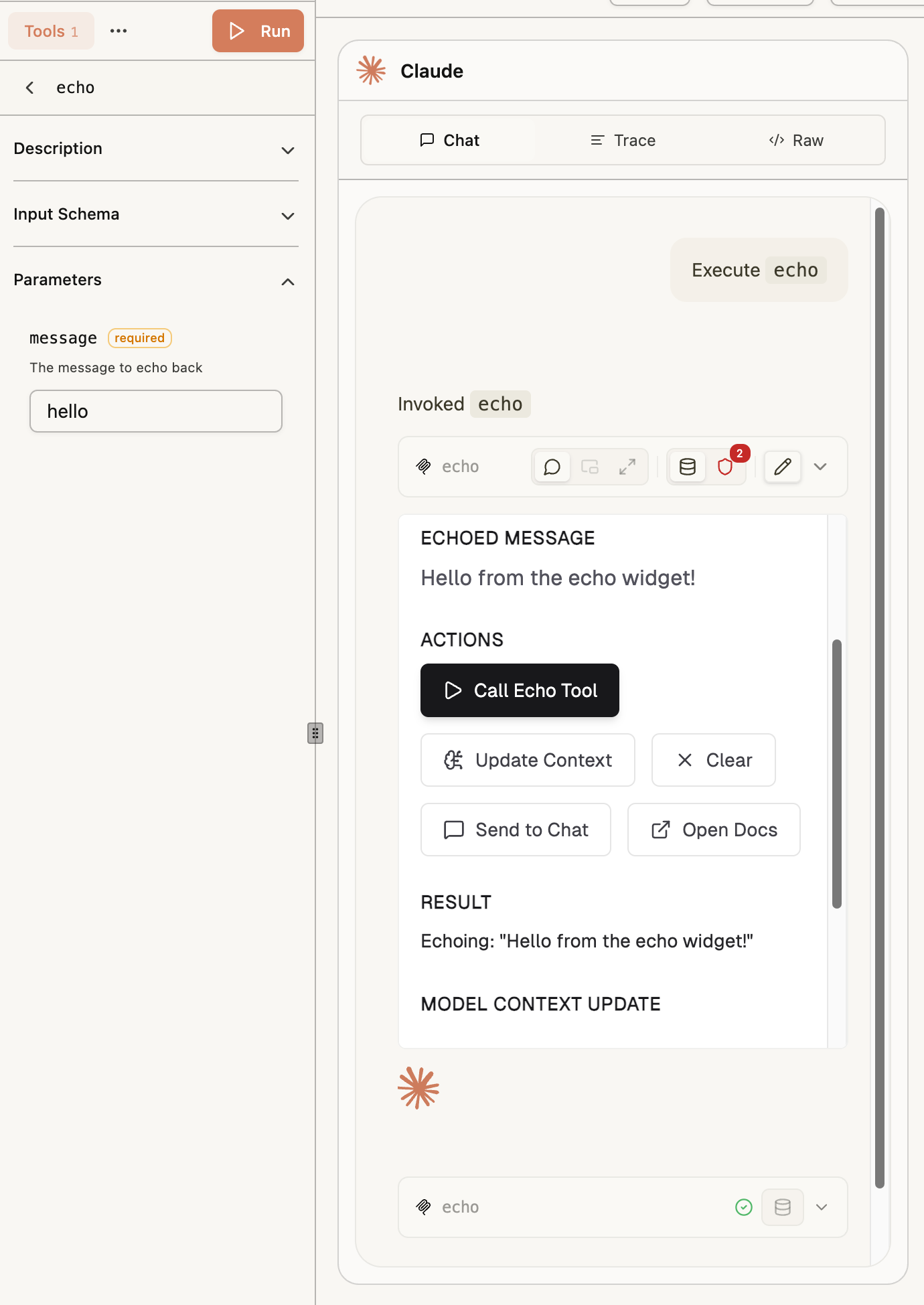Click the Send to Chat button
Image resolution: width=924 pixels, height=1305 pixels.
coord(516,830)
